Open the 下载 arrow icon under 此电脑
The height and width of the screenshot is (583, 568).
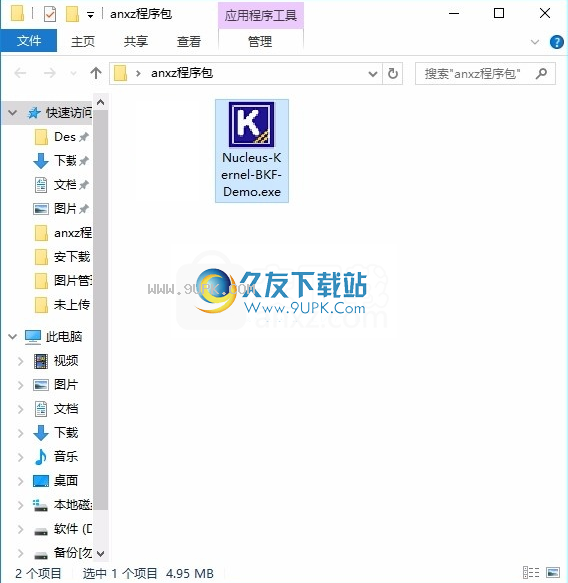click(41, 433)
